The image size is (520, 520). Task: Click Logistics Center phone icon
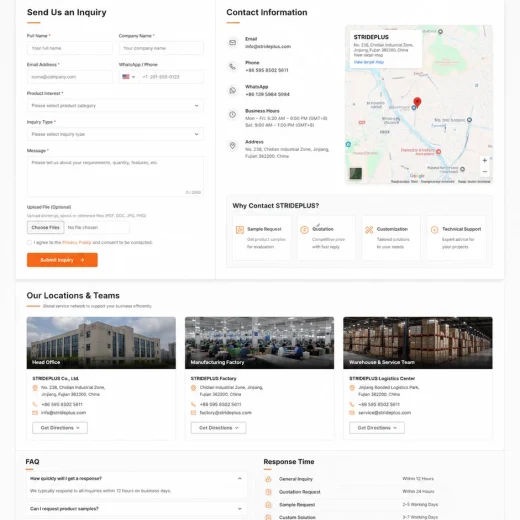[x=352, y=404]
